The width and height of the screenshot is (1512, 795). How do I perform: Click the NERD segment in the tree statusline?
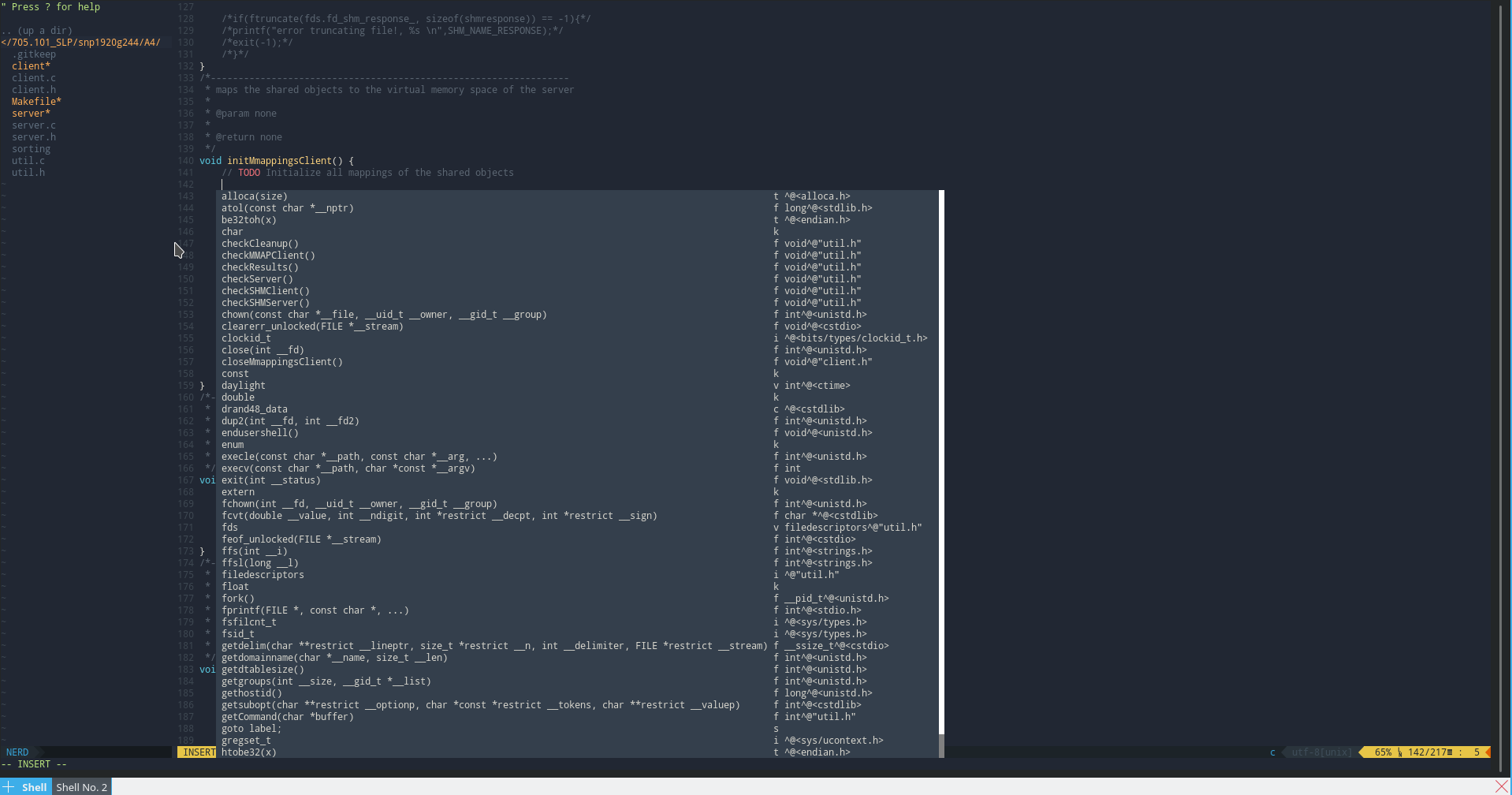pos(17,752)
